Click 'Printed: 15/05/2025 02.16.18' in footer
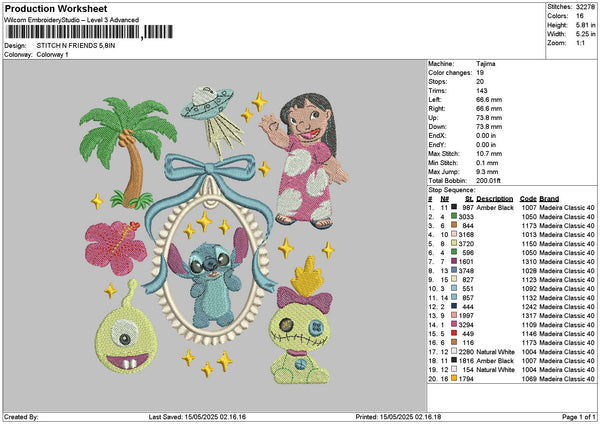 pyautogui.click(x=398, y=417)
